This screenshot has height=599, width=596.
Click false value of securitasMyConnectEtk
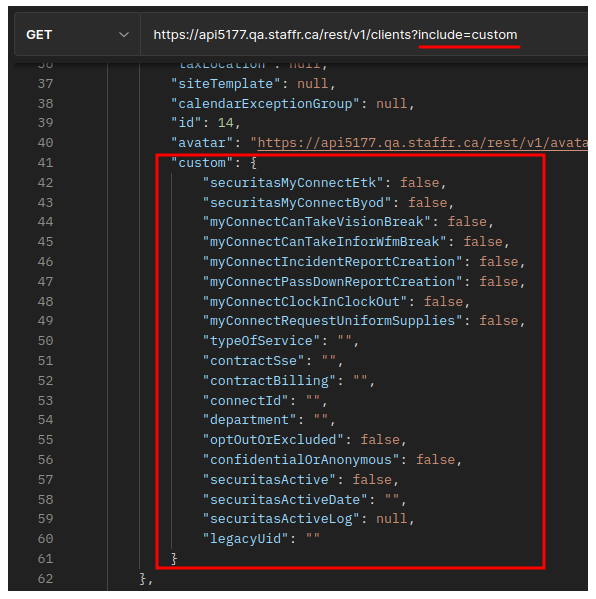pyautogui.click(x=419, y=183)
